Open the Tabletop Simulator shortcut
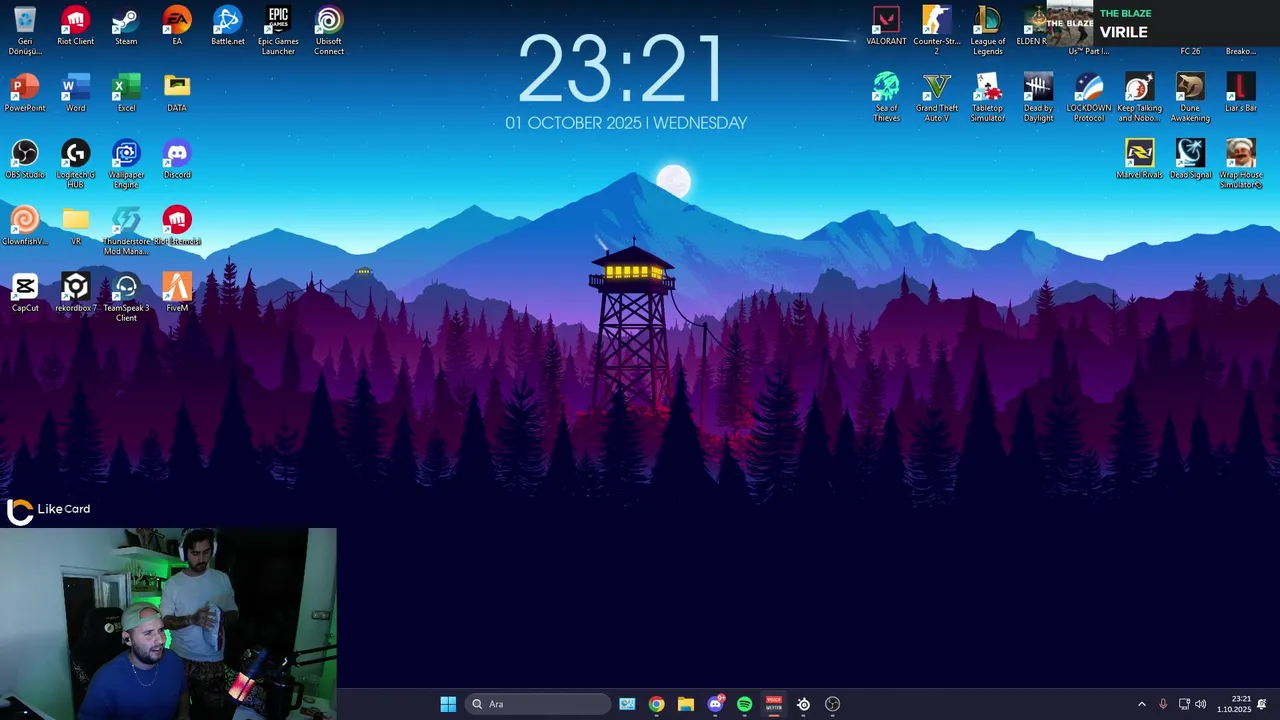 click(x=988, y=98)
